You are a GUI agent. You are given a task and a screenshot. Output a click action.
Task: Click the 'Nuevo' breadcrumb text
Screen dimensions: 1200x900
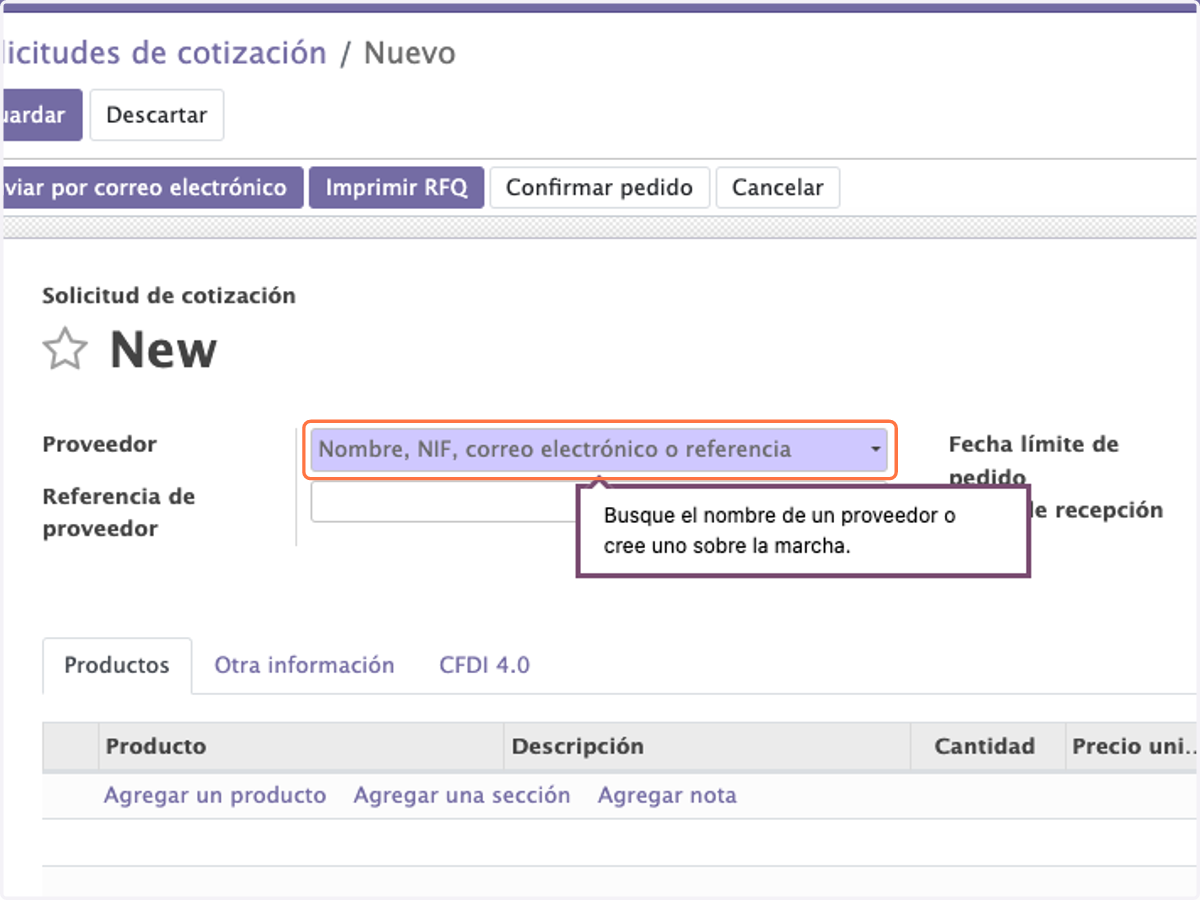[410, 53]
